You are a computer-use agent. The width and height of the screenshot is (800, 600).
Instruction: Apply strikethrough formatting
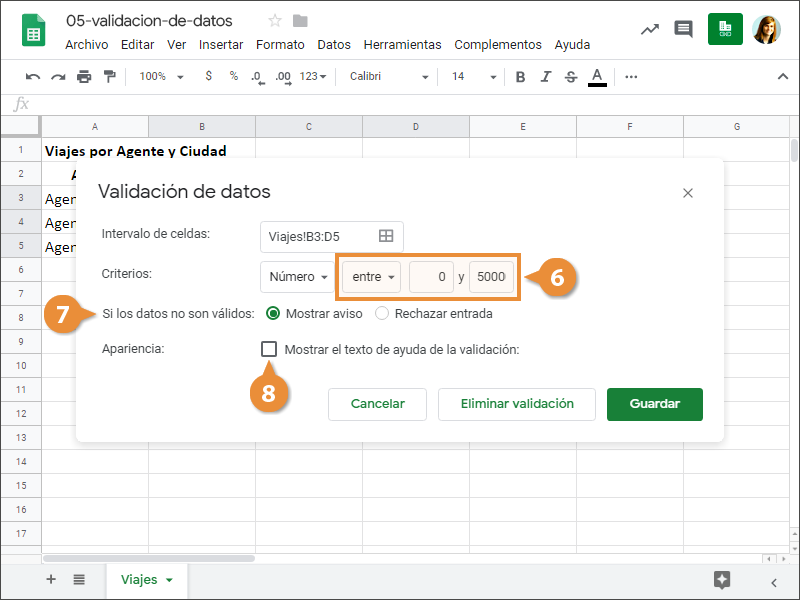coord(571,77)
